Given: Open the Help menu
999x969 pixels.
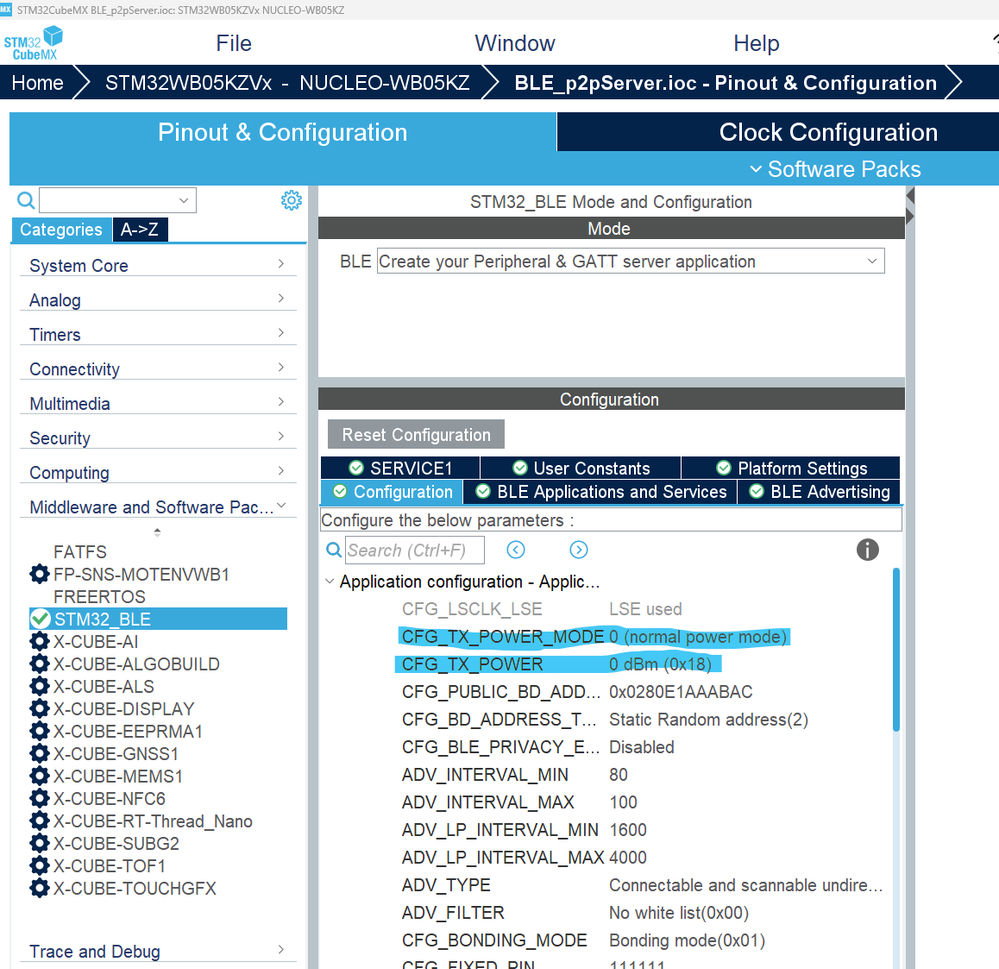Looking at the screenshot, I should click(x=756, y=43).
